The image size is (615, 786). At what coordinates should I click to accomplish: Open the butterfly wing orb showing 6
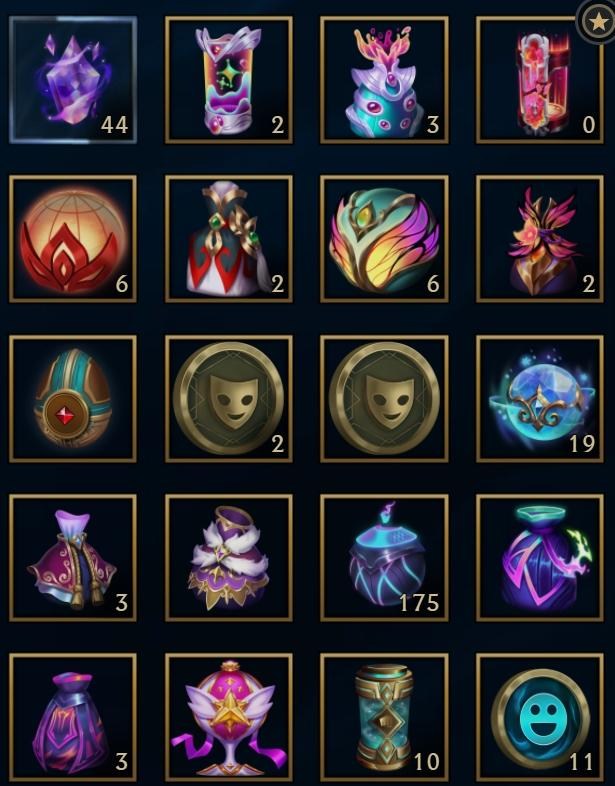[x=384, y=239]
